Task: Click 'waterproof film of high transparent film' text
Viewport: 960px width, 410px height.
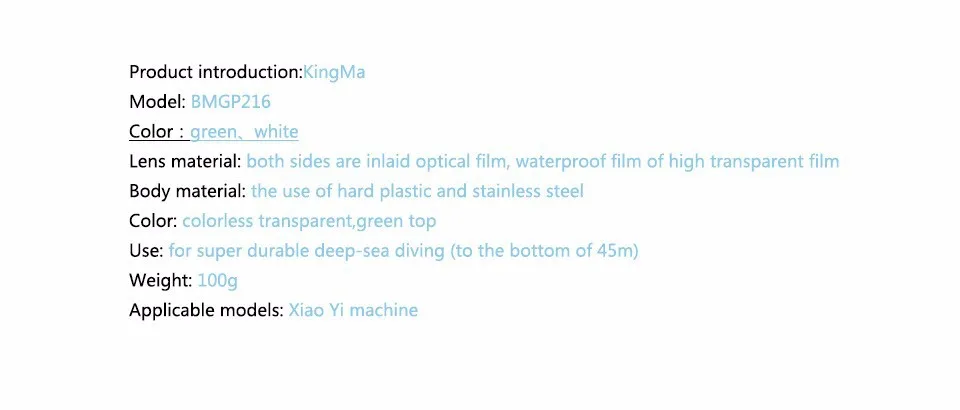Action: 677,161
